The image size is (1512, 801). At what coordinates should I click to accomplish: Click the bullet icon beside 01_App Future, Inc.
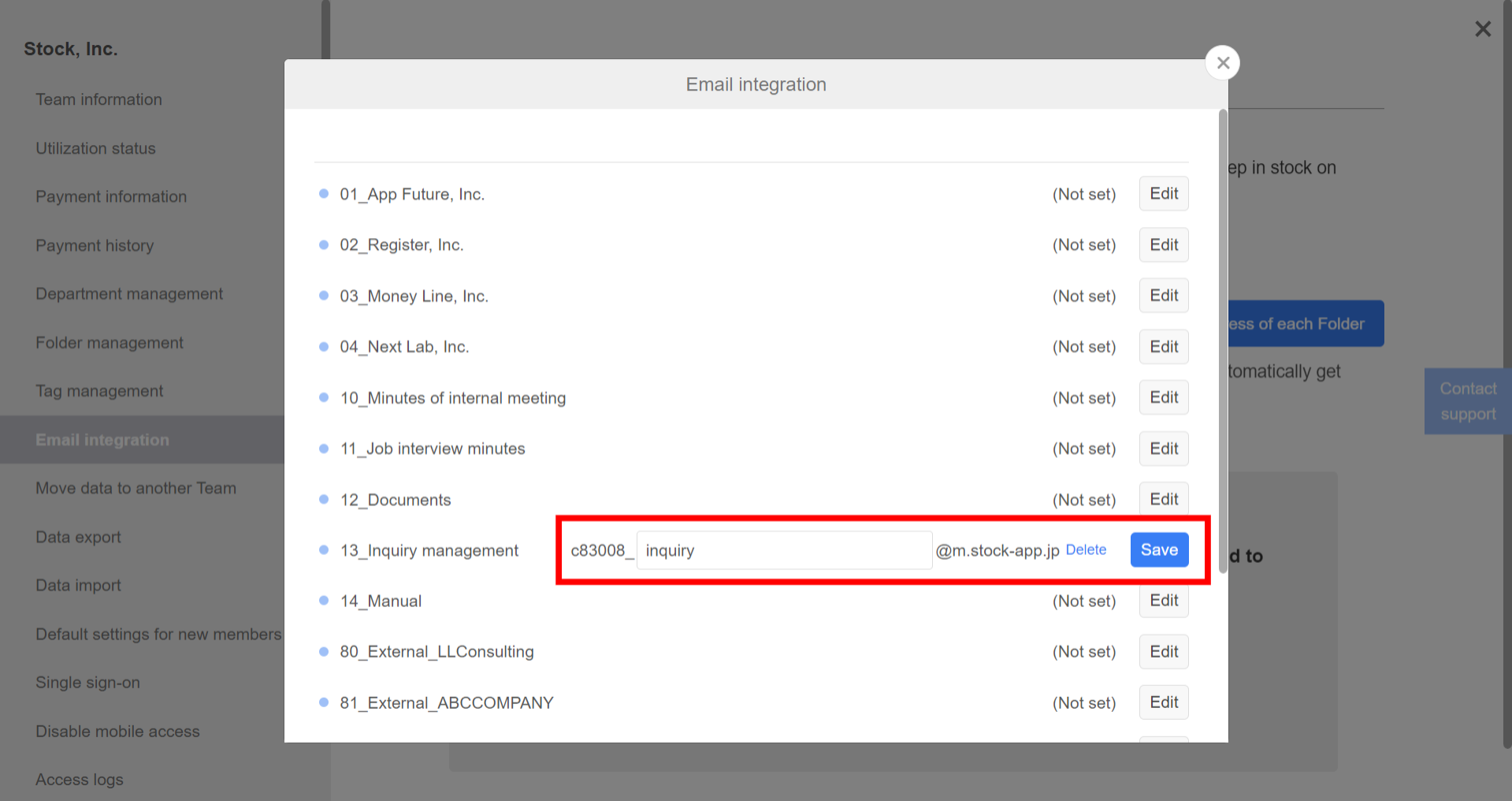324,195
